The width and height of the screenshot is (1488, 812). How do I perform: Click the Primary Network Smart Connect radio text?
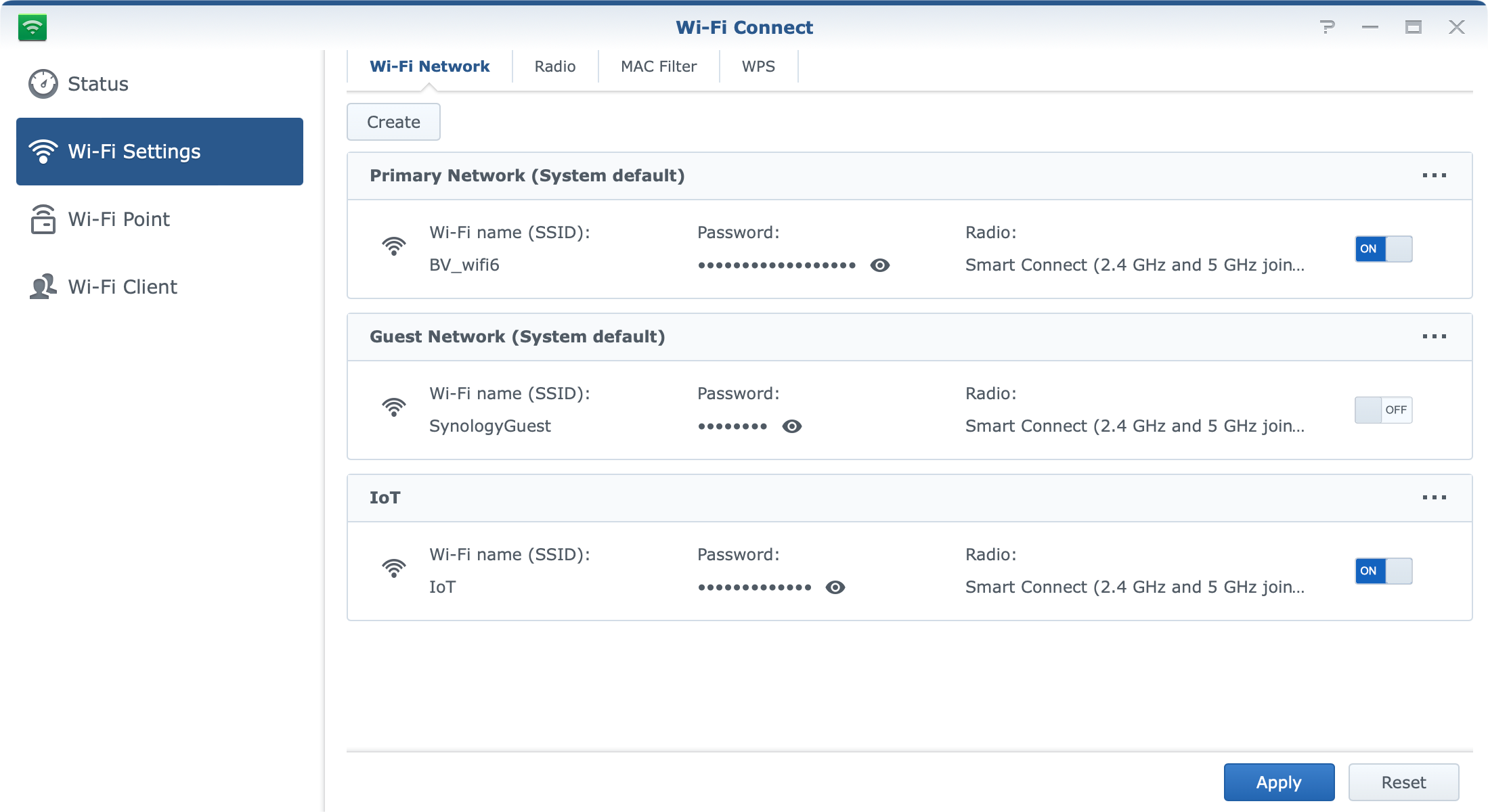[1135, 265]
